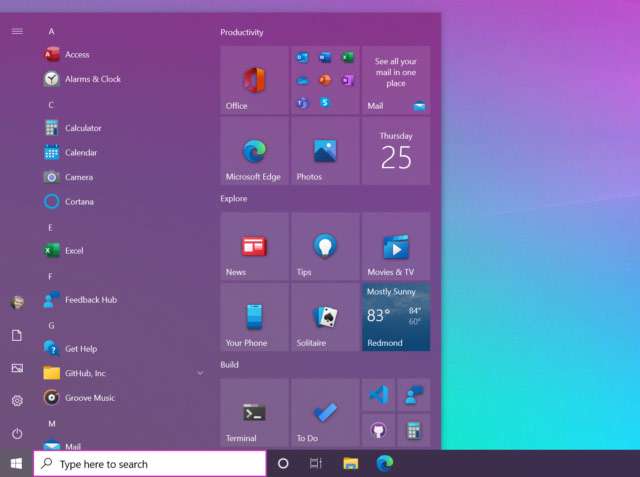
Task: Open Feedback Hub in the app list
Action: [122, 300]
